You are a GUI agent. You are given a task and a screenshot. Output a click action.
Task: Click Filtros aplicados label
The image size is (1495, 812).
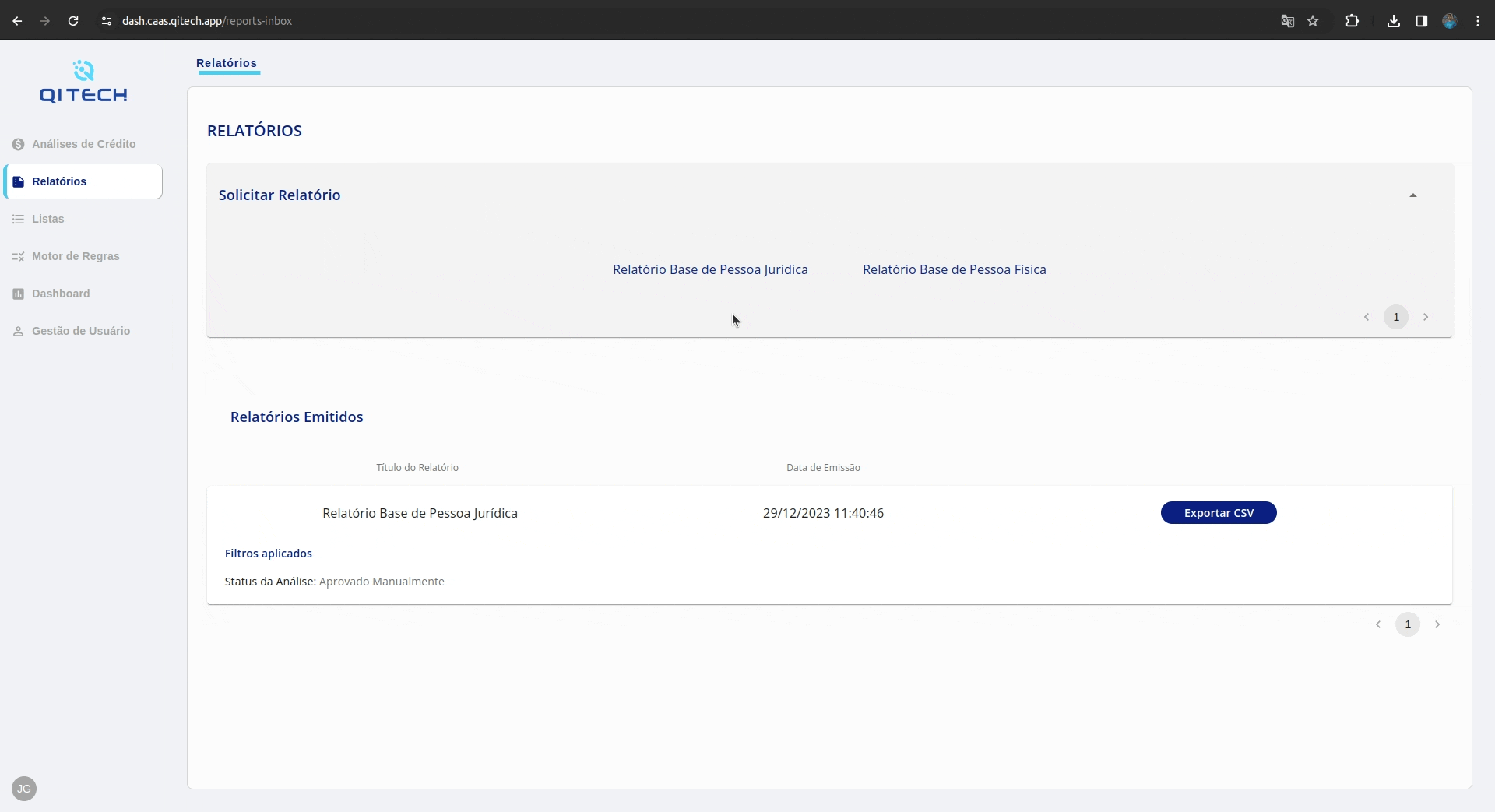[x=269, y=554]
